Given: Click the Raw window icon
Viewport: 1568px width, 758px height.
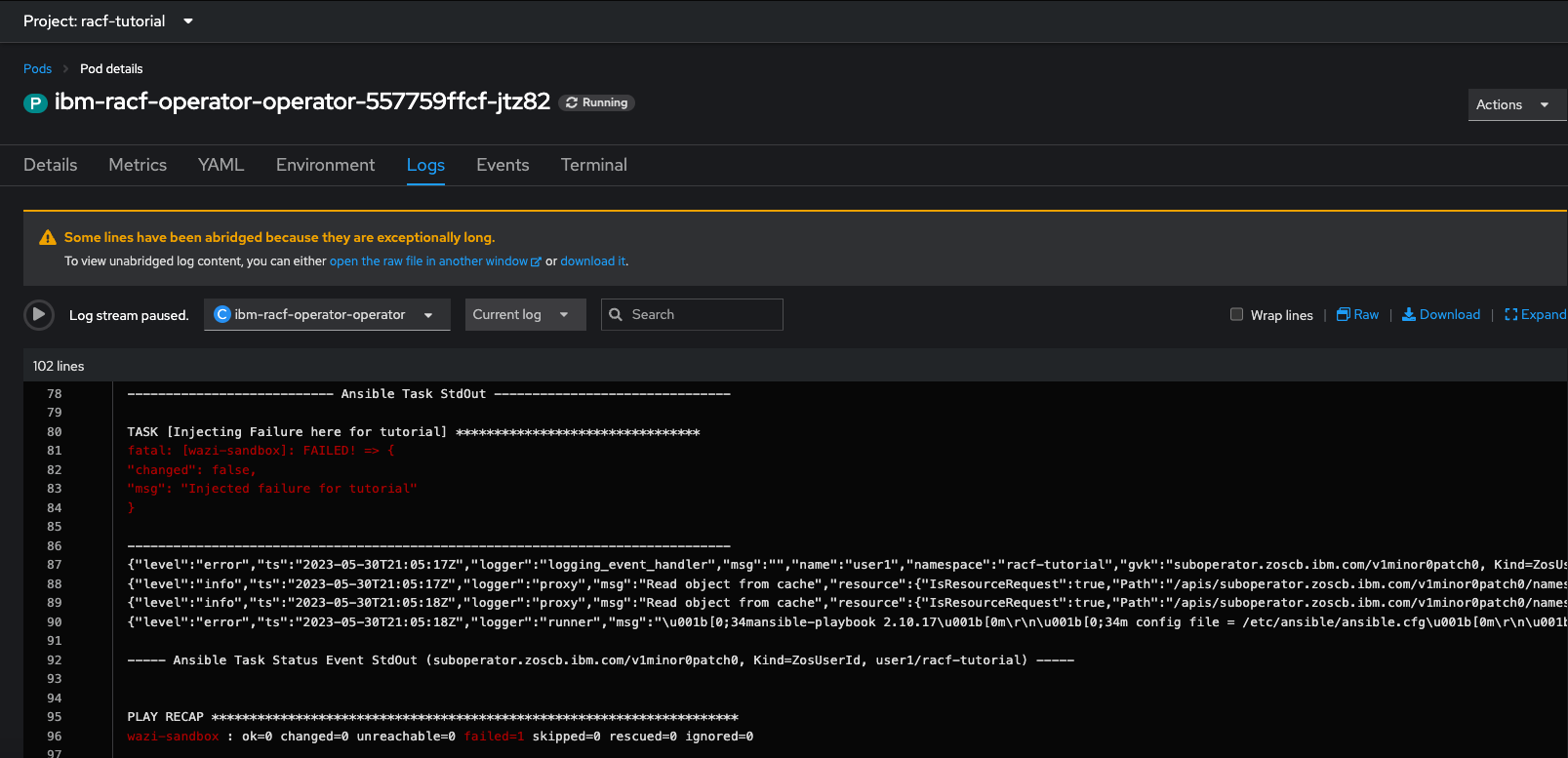Looking at the screenshot, I should pyautogui.click(x=1343, y=314).
